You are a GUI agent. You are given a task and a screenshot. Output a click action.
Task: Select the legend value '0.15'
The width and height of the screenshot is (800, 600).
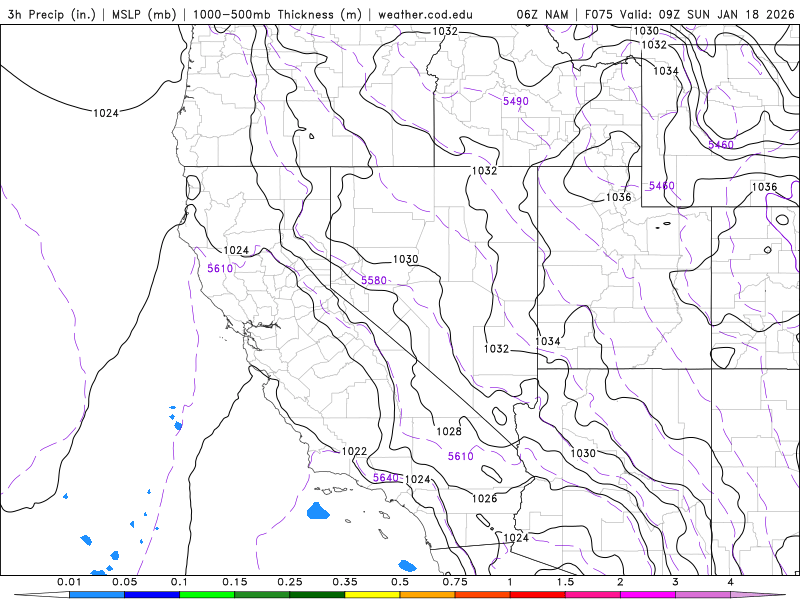[x=235, y=582]
